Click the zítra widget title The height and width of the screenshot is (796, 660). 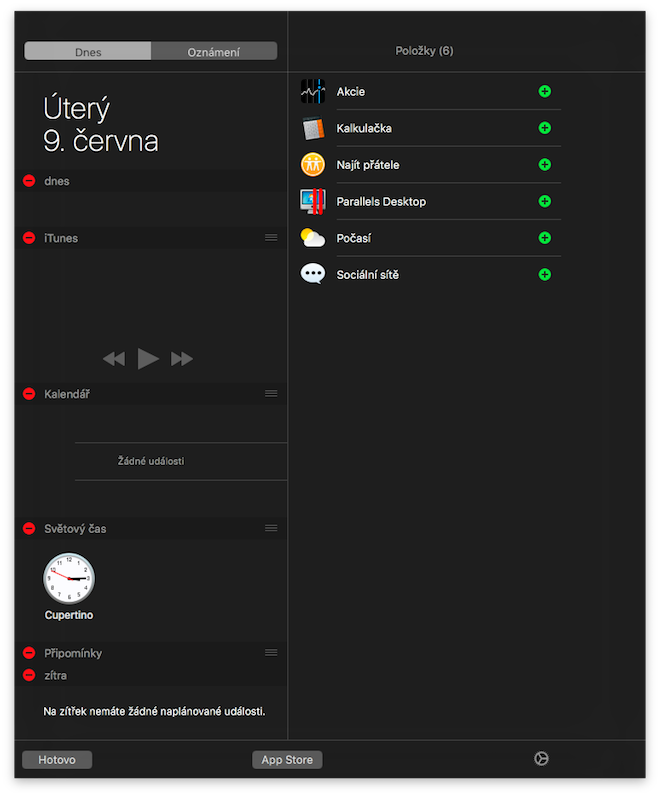[55, 676]
